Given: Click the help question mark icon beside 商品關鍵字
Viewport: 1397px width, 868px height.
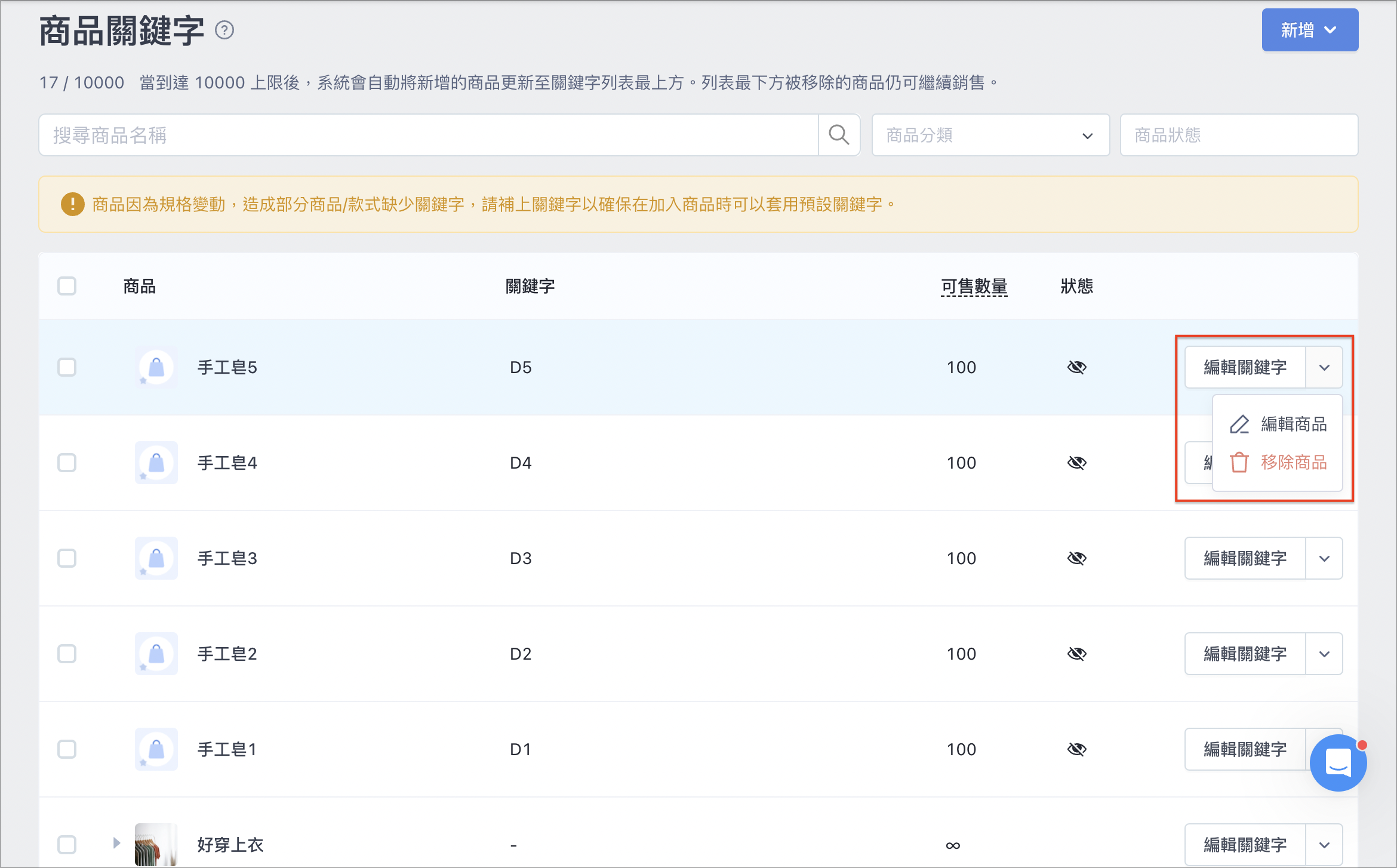Looking at the screenshot, I should pos(224,30).
